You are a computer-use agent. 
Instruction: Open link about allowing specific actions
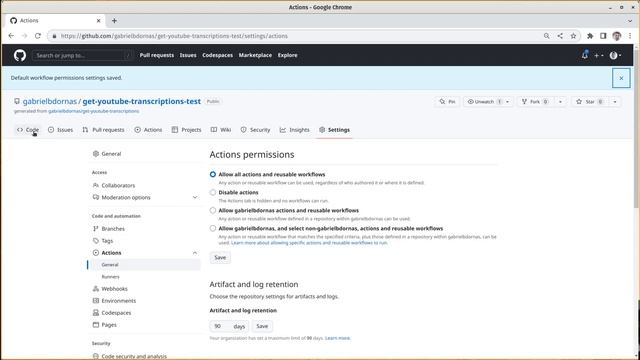pos(309,243)
